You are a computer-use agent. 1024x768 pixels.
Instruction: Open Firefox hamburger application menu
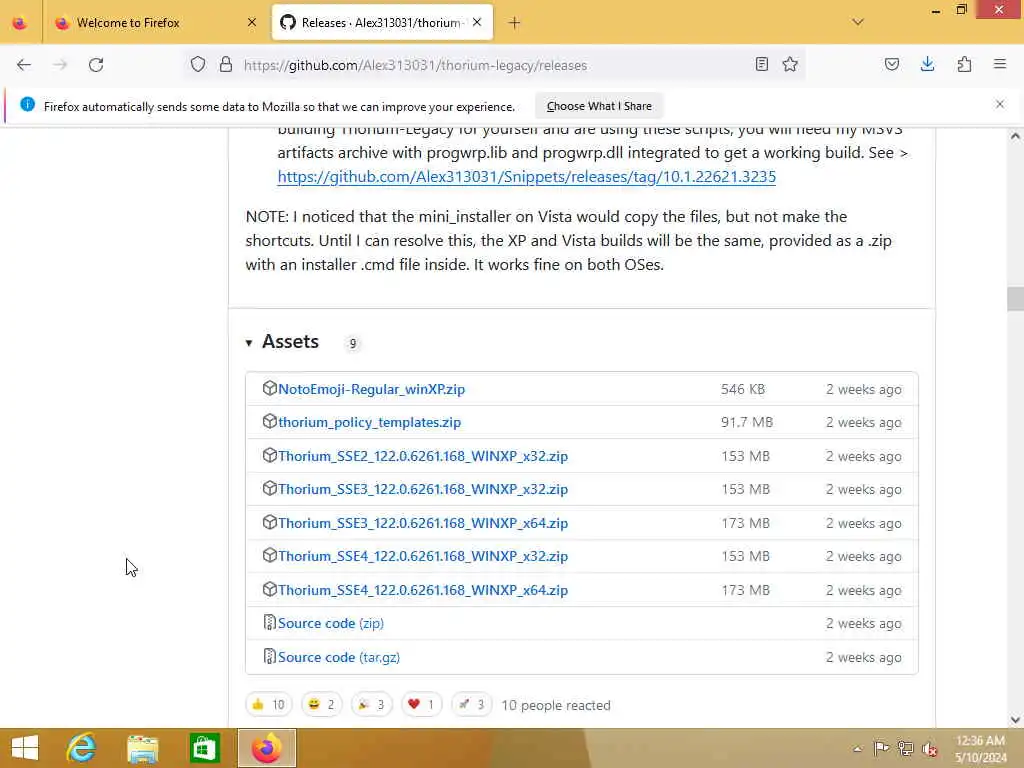(x=1000, y=64)
